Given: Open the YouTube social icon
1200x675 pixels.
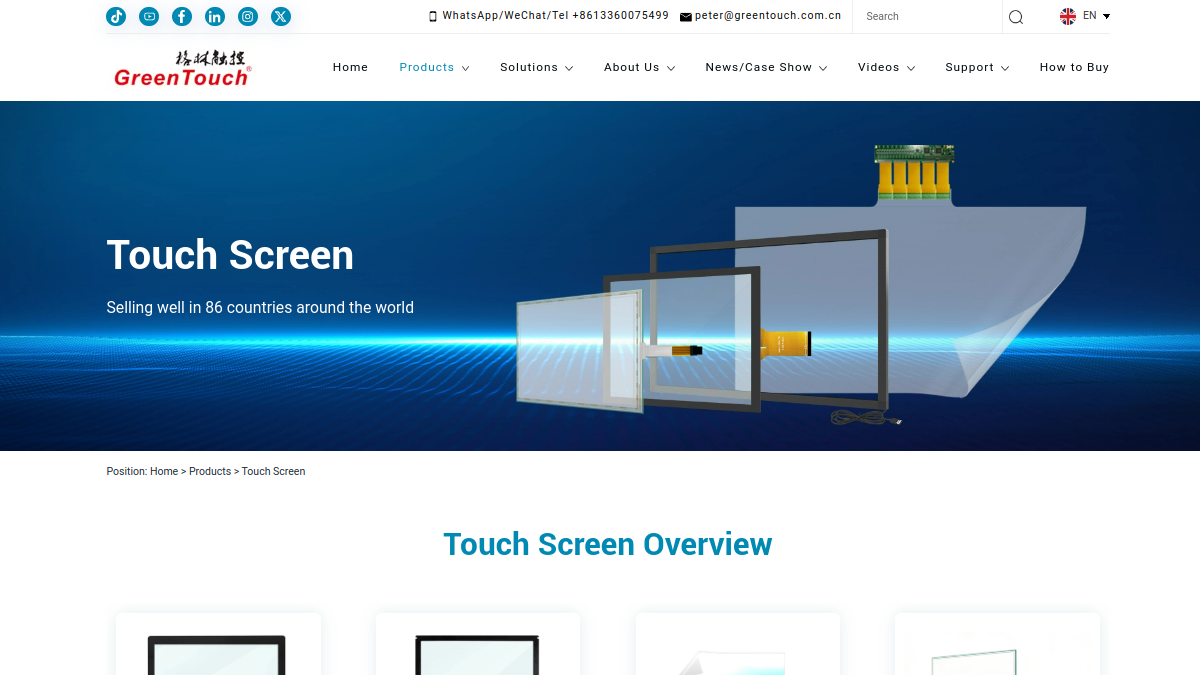Looking at the screenshot, I should click(149, 16).
